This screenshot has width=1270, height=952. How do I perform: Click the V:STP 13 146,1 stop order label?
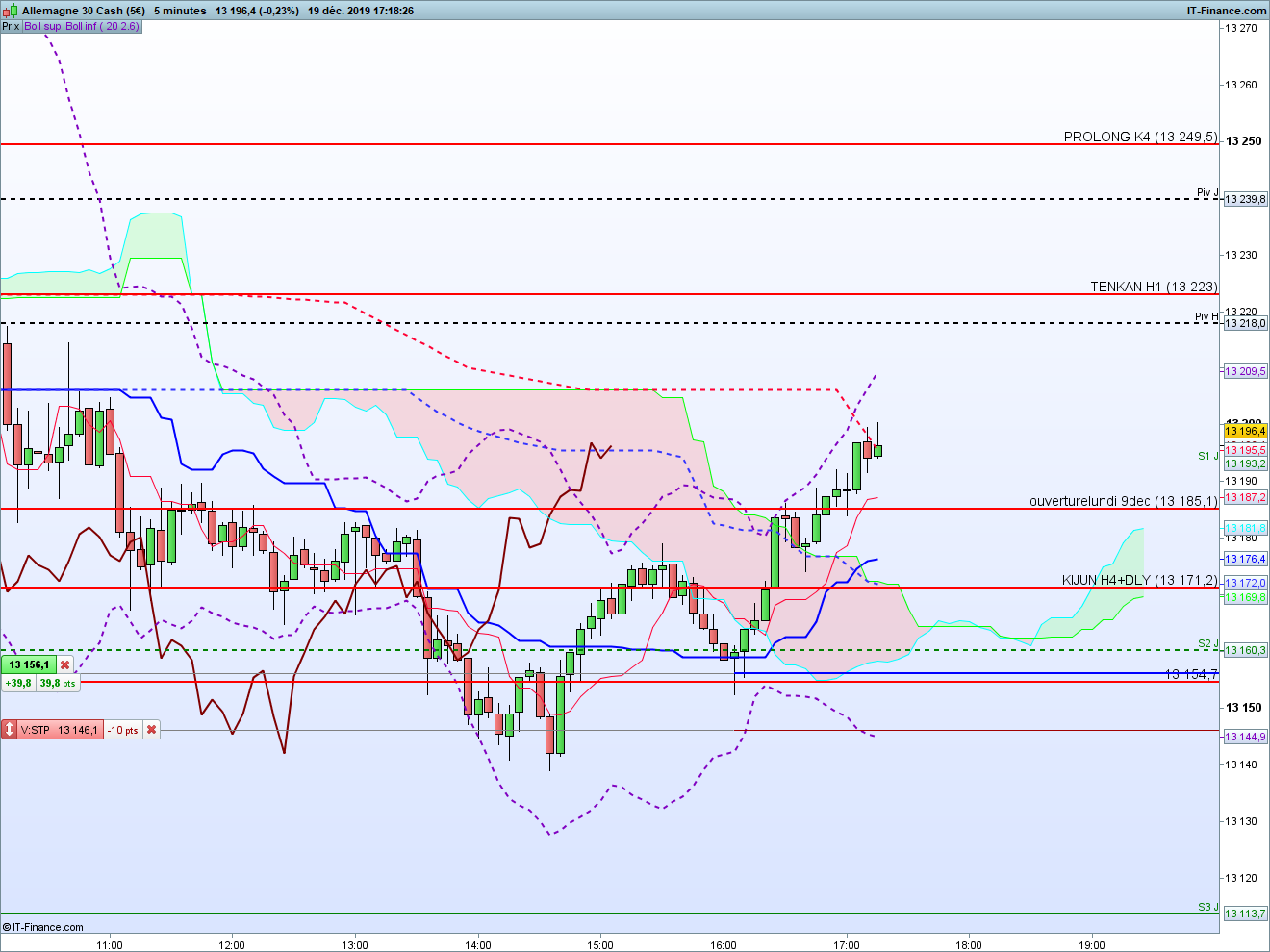[x=59, y=730]
